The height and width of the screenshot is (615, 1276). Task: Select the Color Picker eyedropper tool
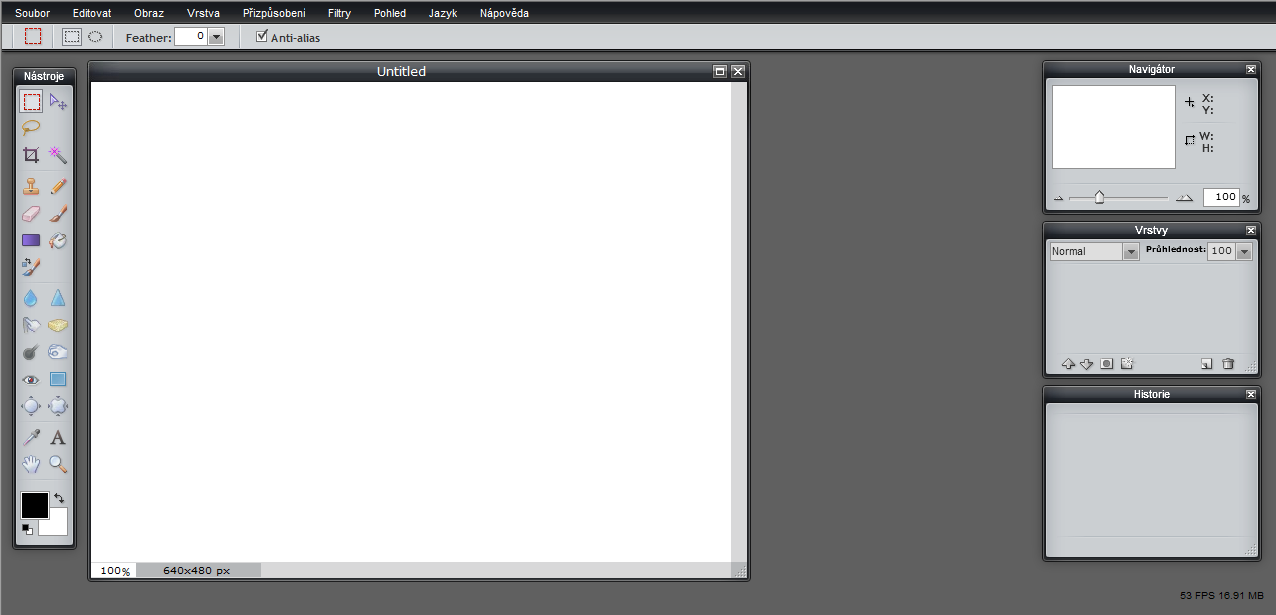tap(32, 437)
